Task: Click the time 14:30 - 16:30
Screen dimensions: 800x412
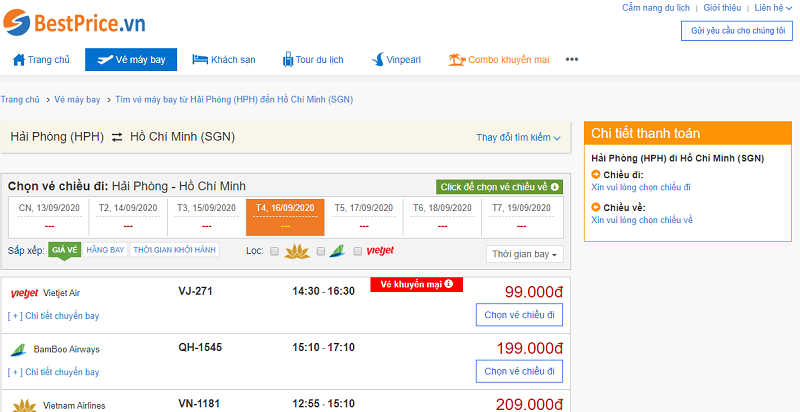Action: (x=323, y=291)
